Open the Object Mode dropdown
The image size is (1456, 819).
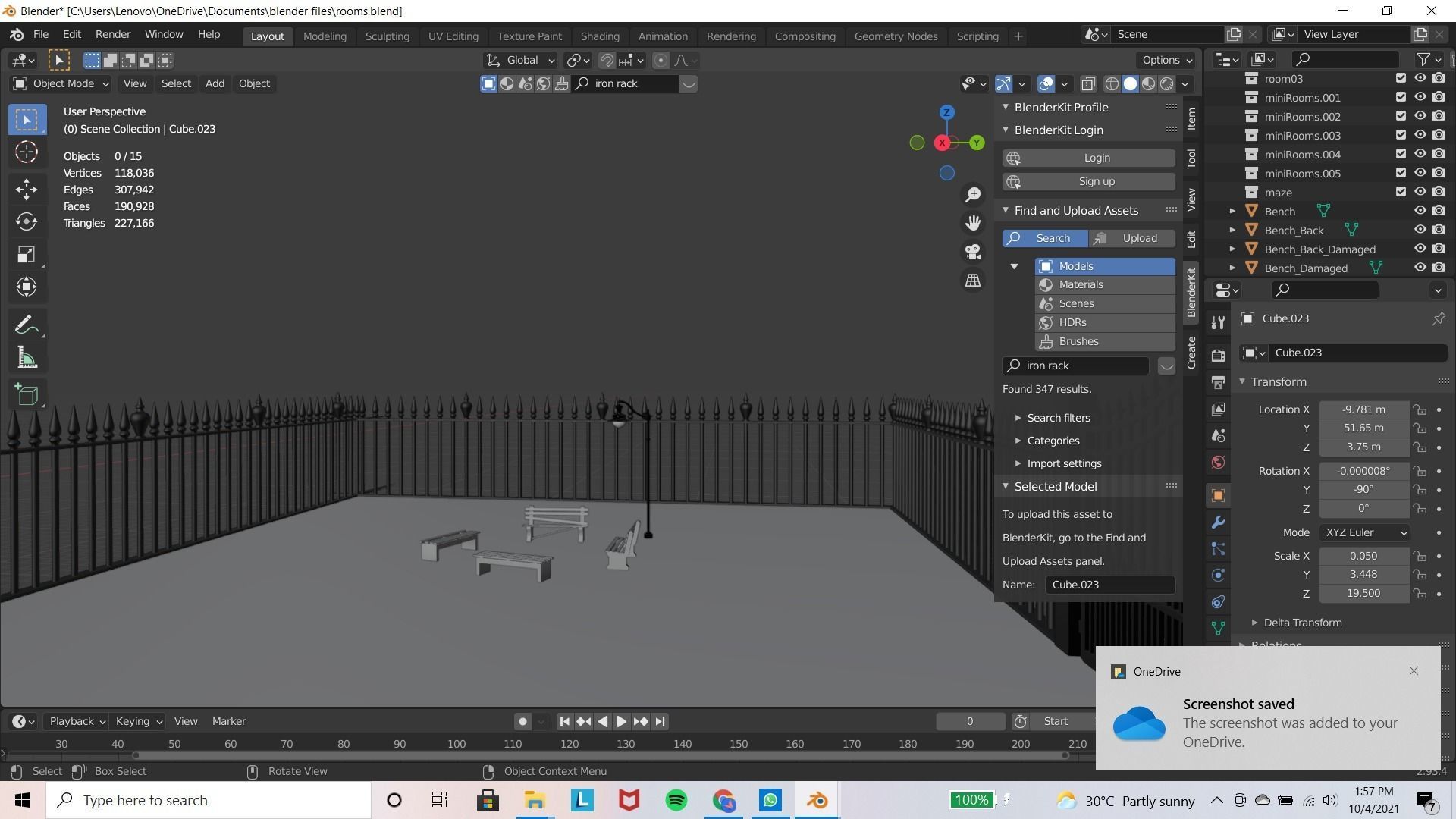coord(61,83)
